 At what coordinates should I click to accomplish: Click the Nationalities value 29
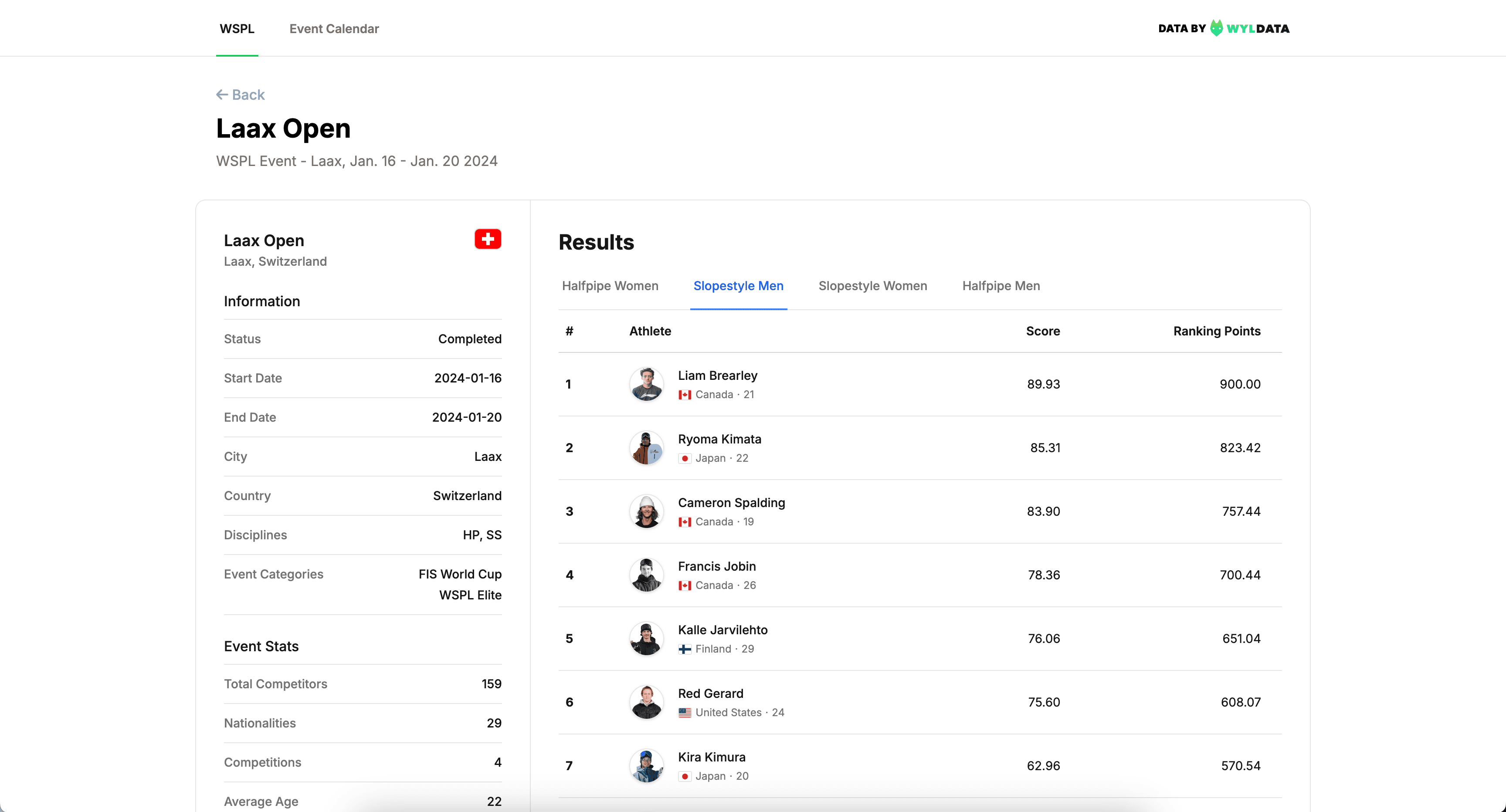click(x=493, y=723)
